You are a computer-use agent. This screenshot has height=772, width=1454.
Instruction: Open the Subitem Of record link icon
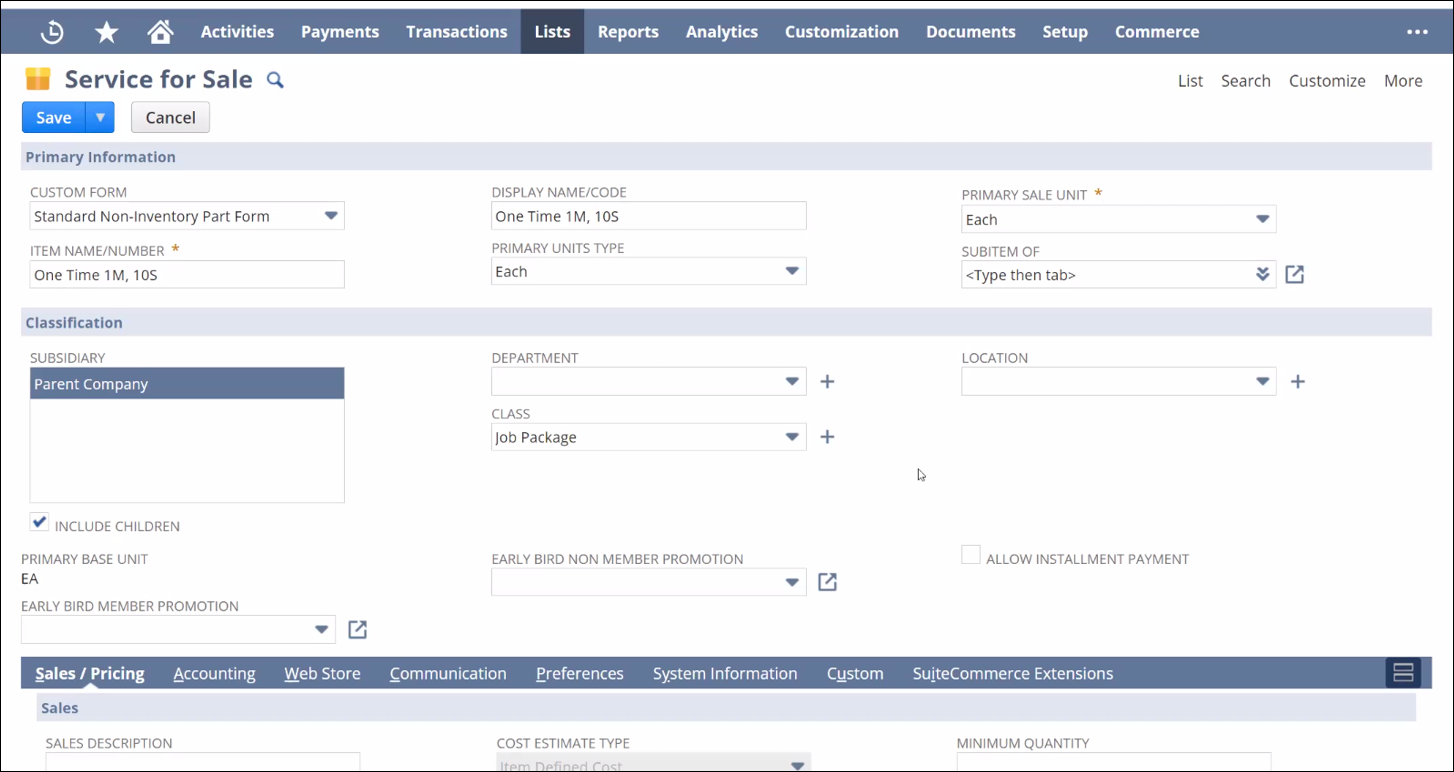click(x=1294, y=274)
